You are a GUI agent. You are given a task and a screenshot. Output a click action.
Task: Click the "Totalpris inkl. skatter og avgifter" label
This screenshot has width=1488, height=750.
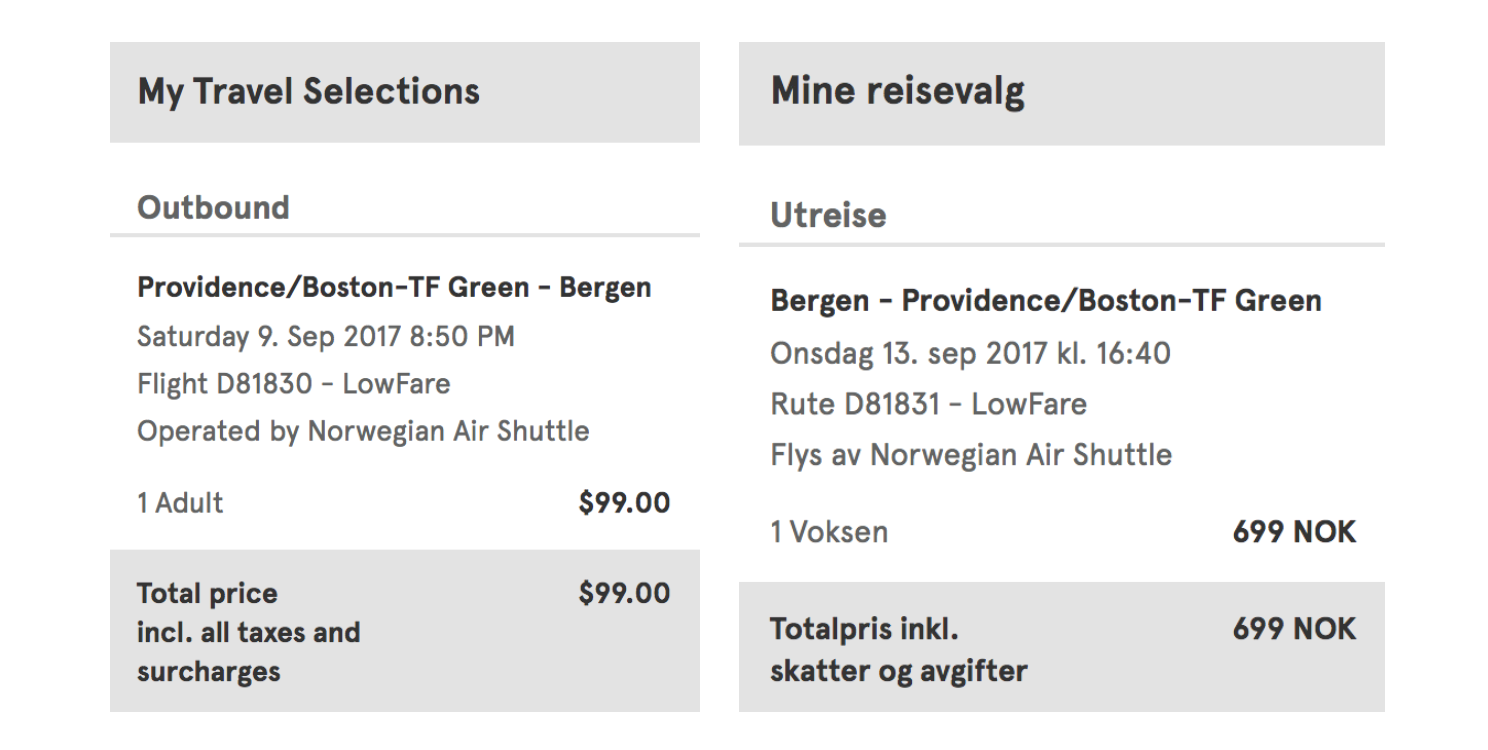897,650
